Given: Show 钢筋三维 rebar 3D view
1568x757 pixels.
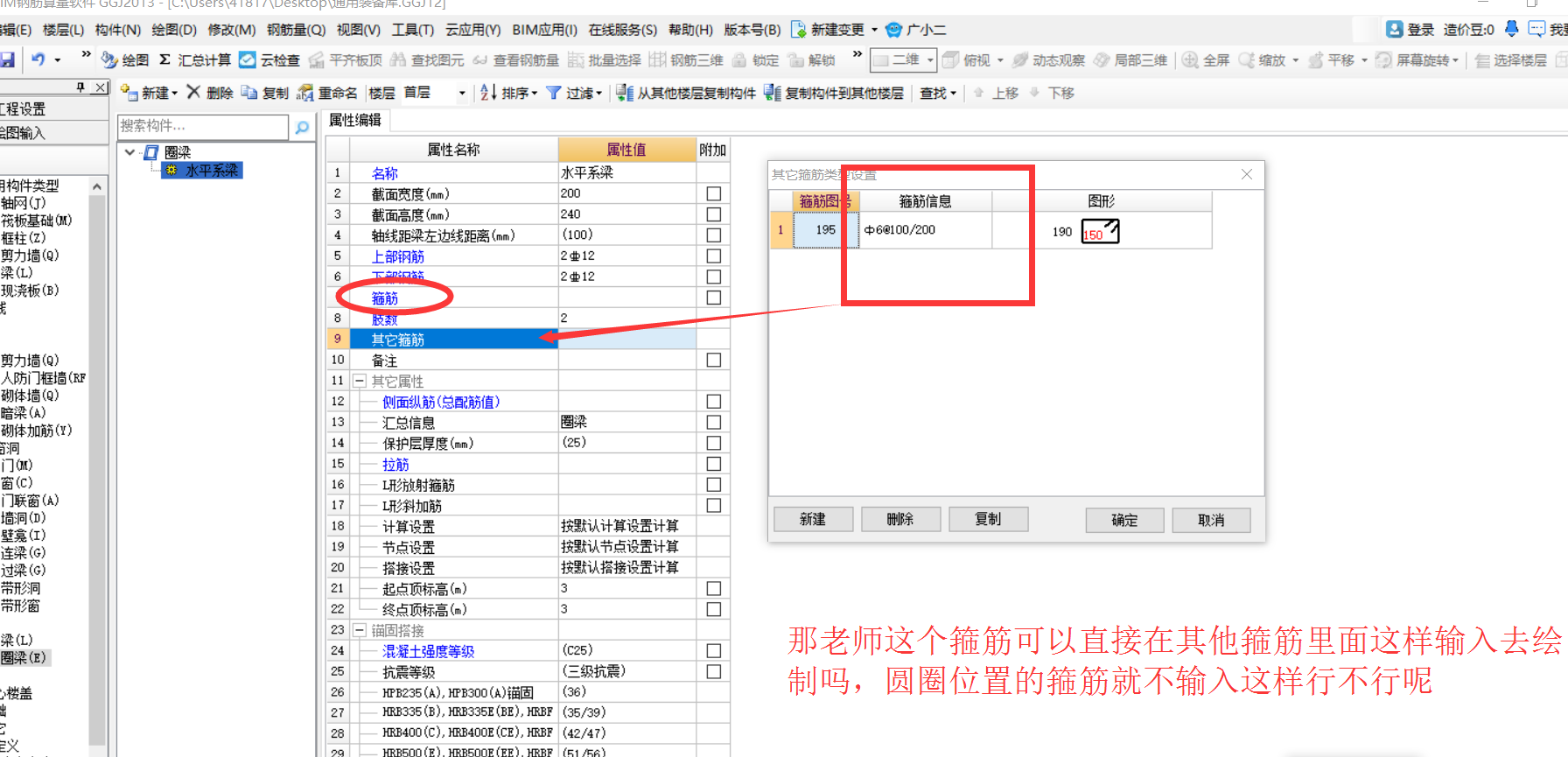Looking at the screenshot, I should pos(686,60).
